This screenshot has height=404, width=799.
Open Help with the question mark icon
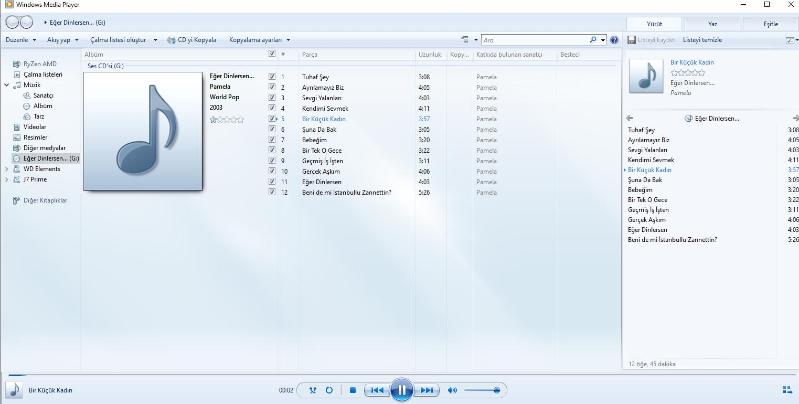coord(614,40)
